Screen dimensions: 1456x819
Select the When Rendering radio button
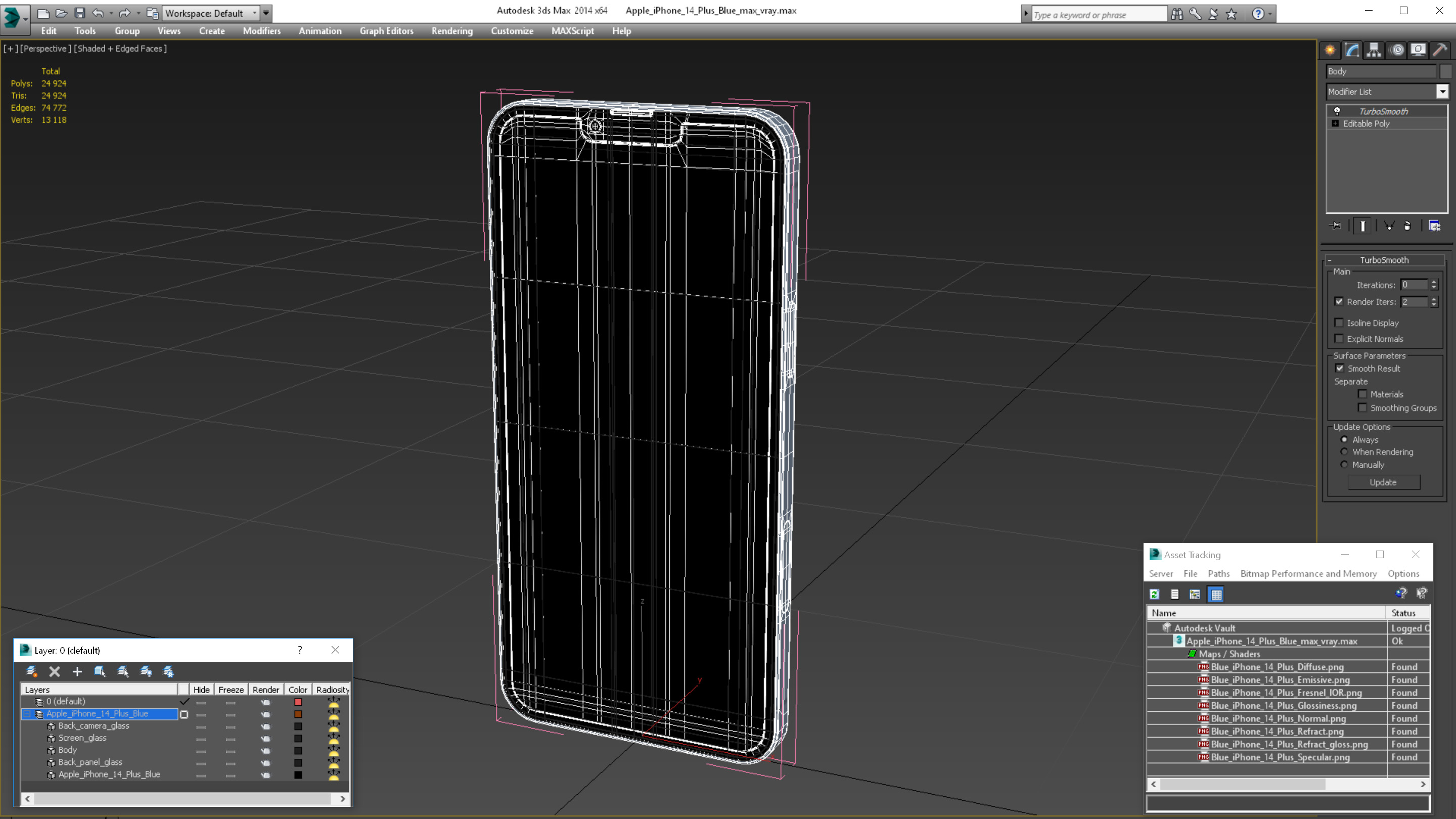(1344, 451)
